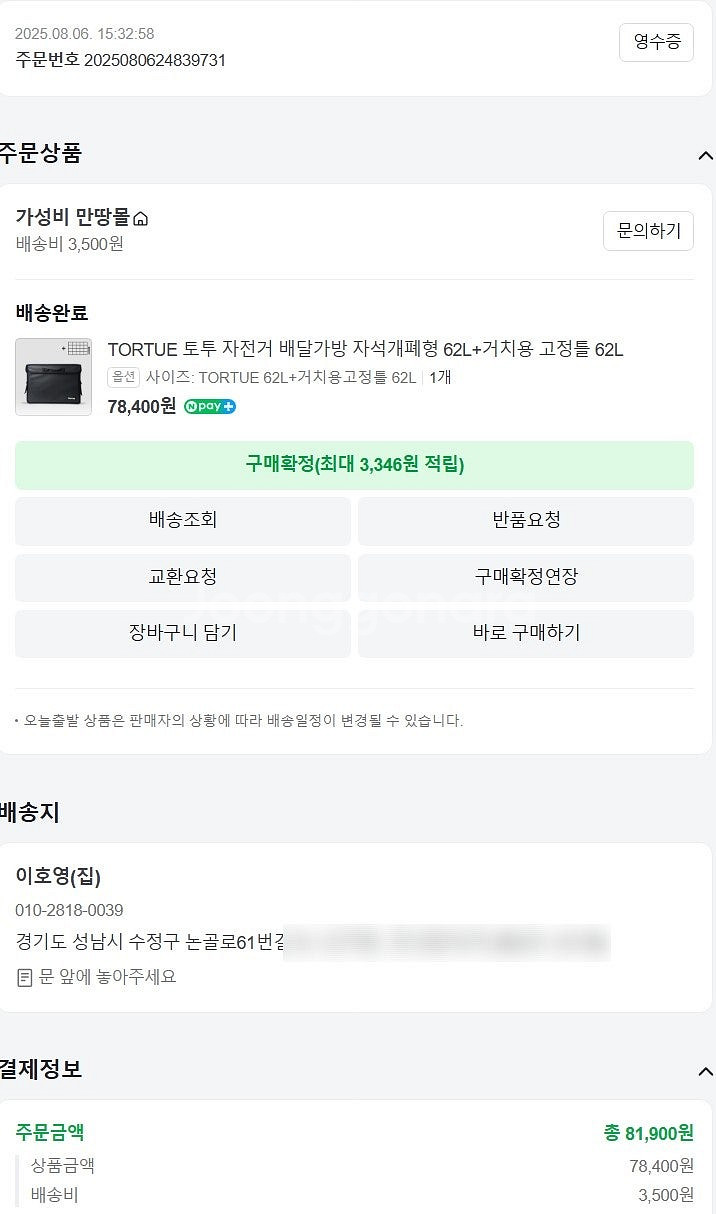Viewport: 716px width, 1214px height.
Task: Collapse the 결제정보 section
Action: pos(705,1071)
